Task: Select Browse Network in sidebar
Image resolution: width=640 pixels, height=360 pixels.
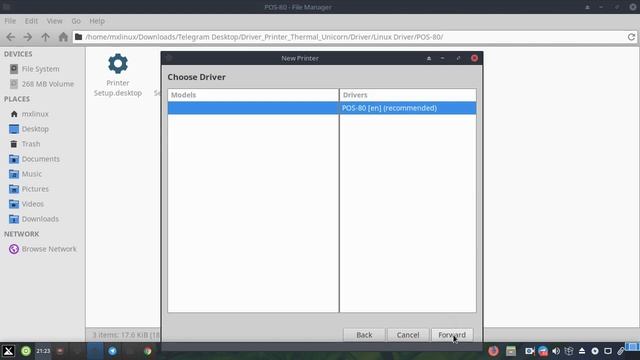Action: pyautogui.click(x=49, y=249)
